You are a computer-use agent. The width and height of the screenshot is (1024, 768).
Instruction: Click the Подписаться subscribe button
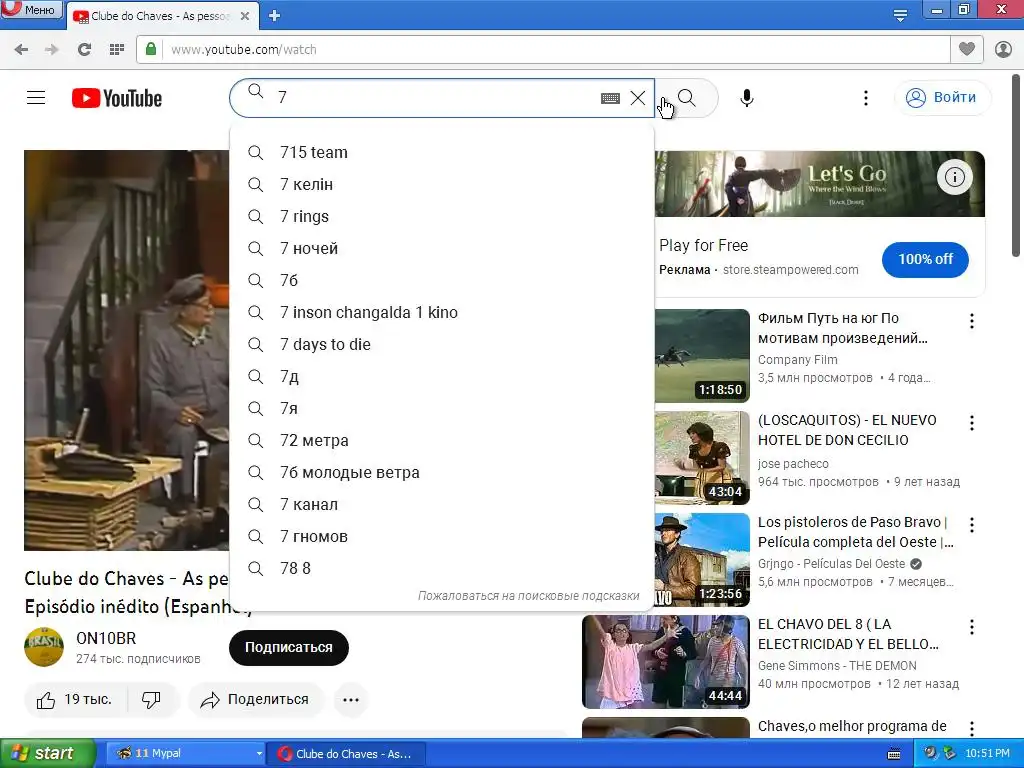(x=289, y=648)
